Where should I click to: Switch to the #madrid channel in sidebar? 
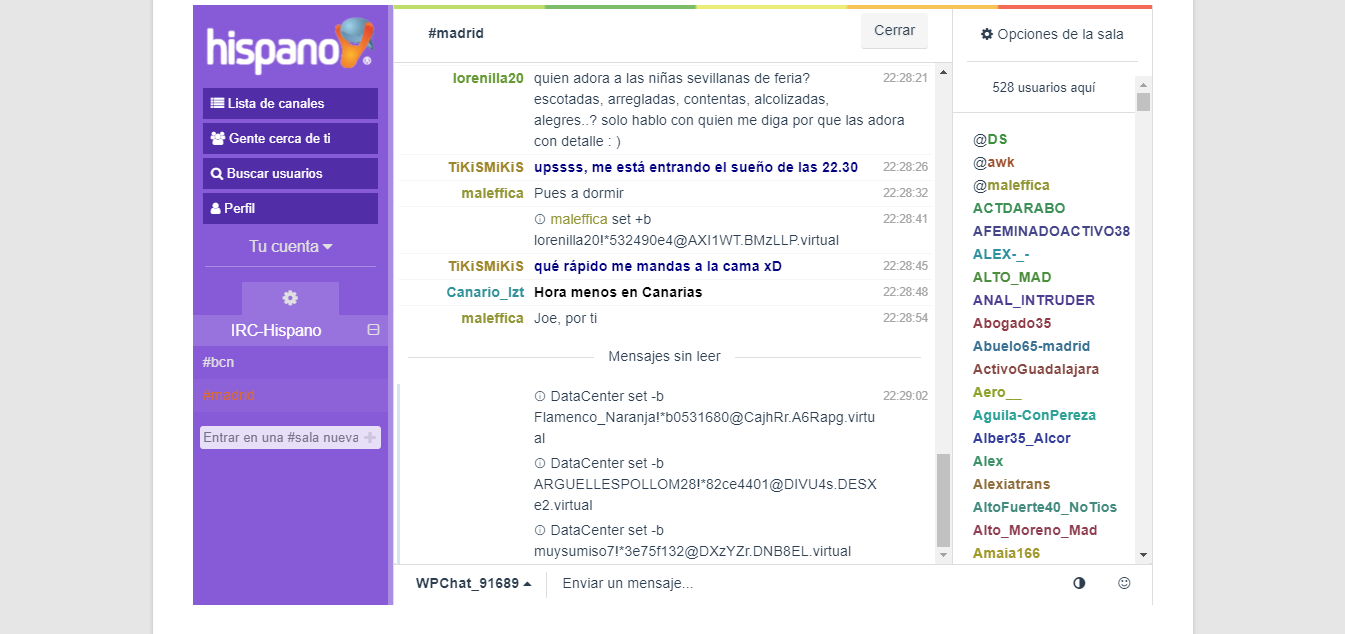tap(290, 395)
